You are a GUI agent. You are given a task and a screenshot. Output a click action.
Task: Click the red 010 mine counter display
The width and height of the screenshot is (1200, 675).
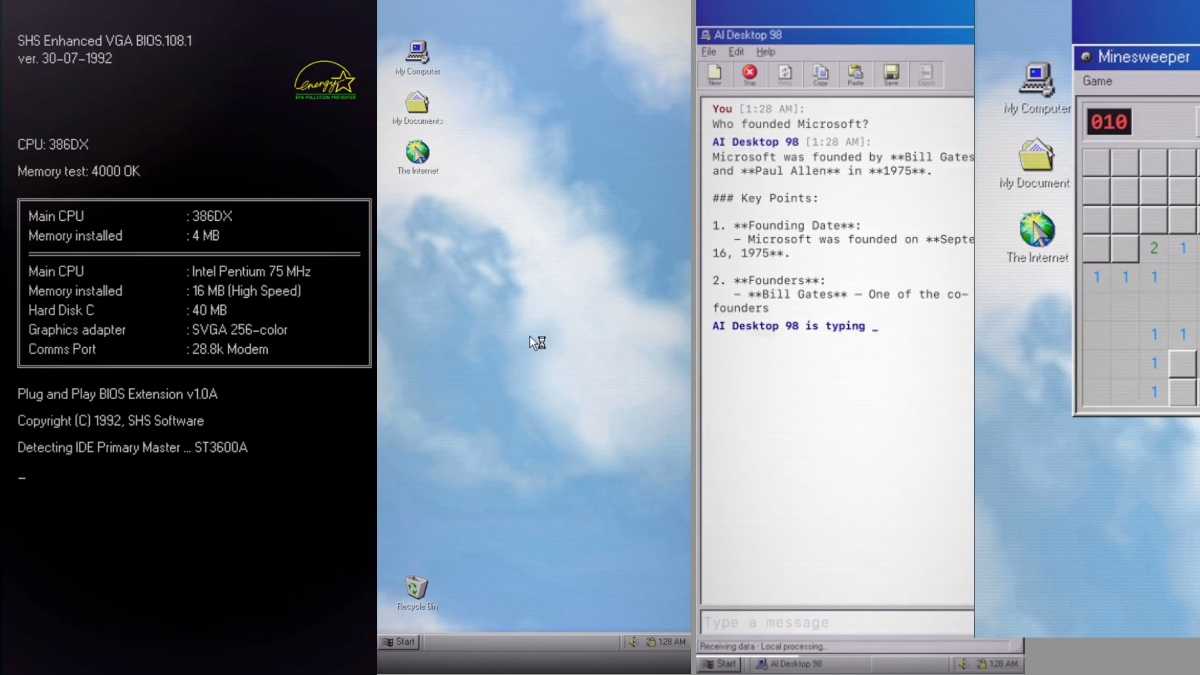(x=1109, y=122)
